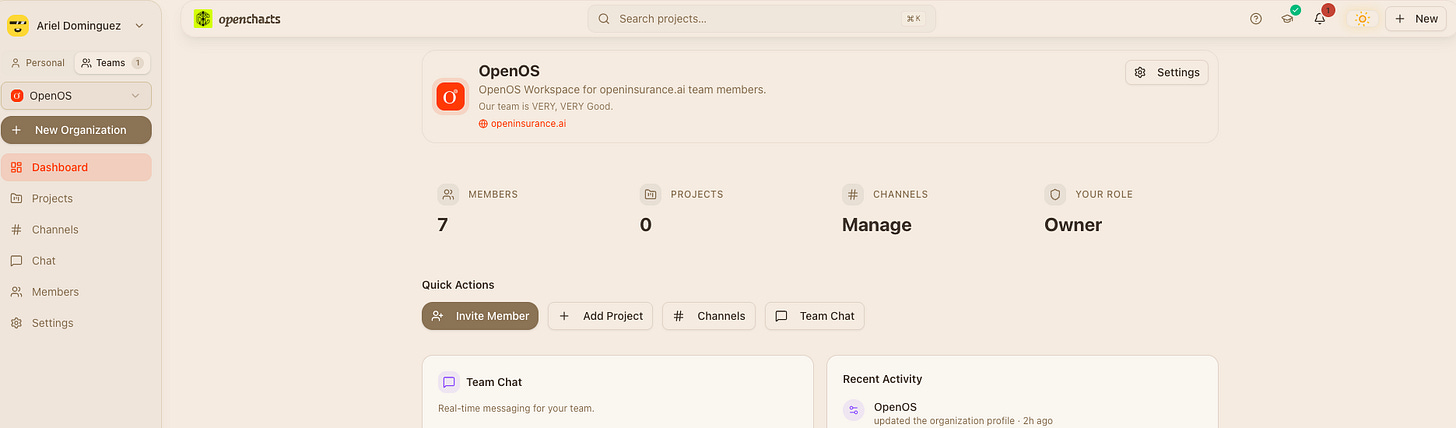Switch to the Personal tab
Image resolution: width=1456 pixels, height=428 pixels.
pos(38,63)
